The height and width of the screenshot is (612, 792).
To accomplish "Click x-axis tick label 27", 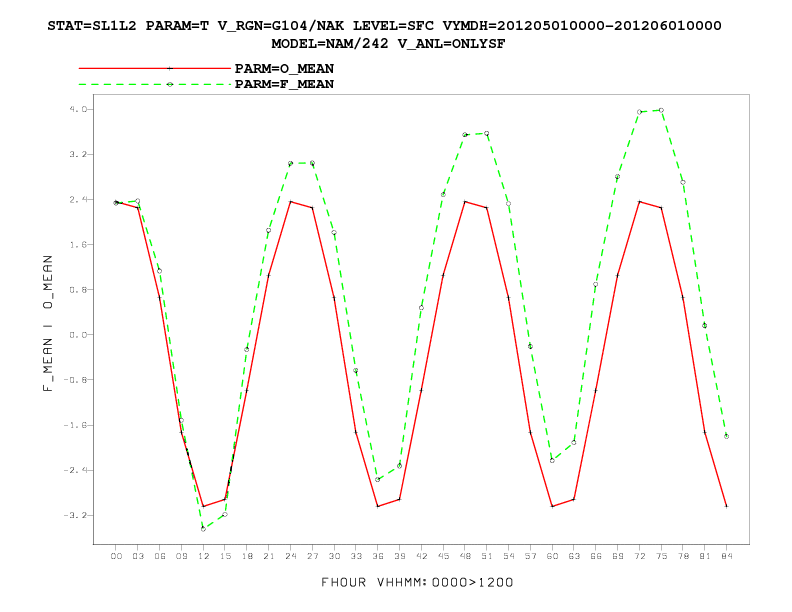I will [x=312, y=556].
